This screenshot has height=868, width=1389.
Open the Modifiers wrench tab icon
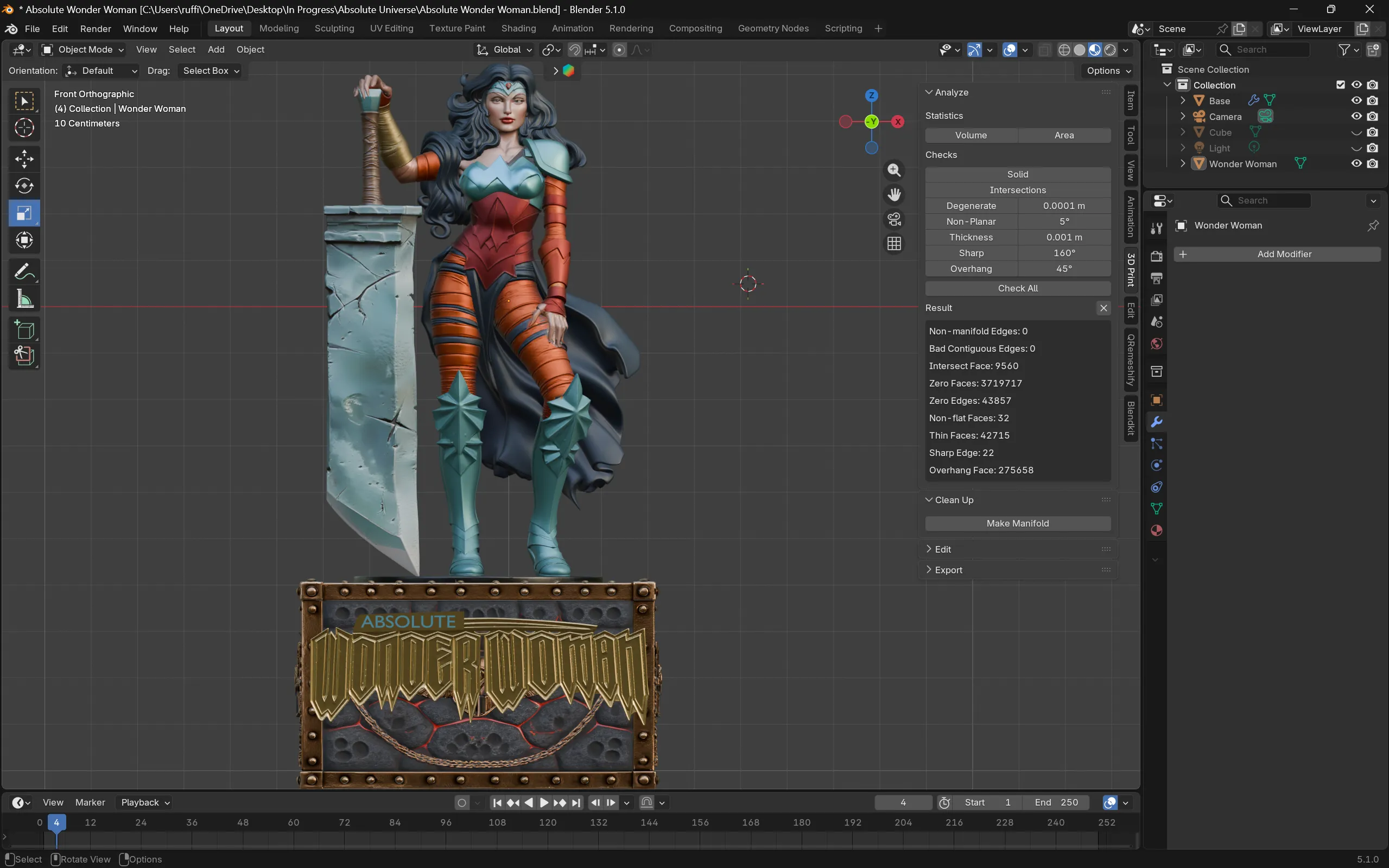1157,422
